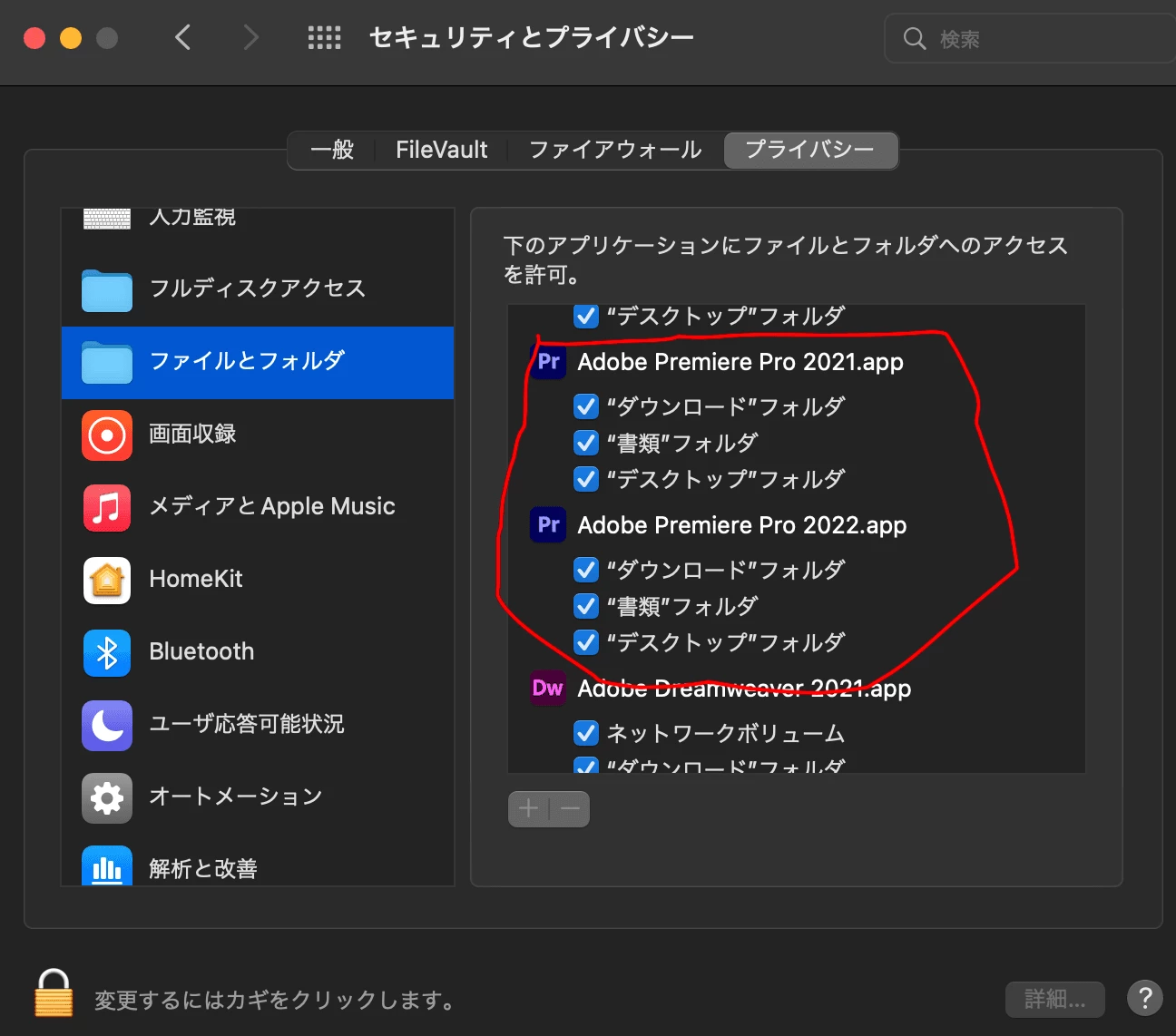Viewport: 1176px width, 1036px height.
Task: Click the forward arrow in toolbar
Action: pos(251,37)
